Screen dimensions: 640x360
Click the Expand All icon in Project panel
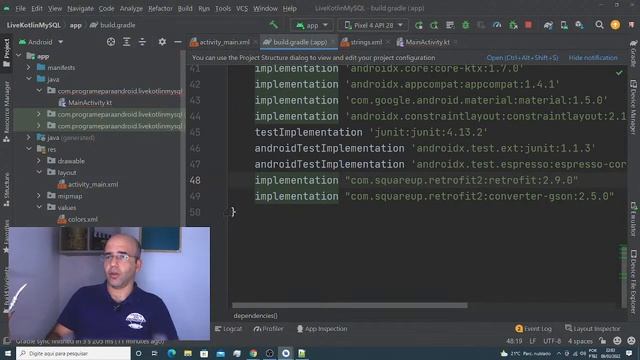(x=127, y=42)
